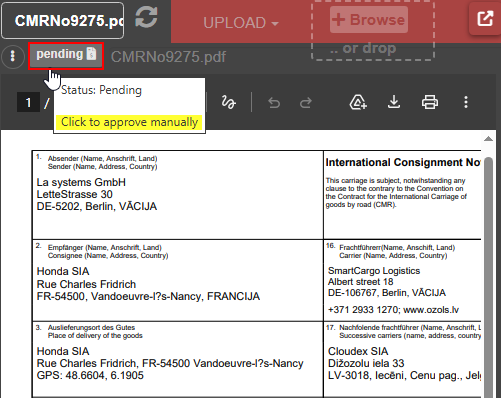Click 'Cloudex SIA' successive carrier text

pyautogui.click(x=358, y=351)
